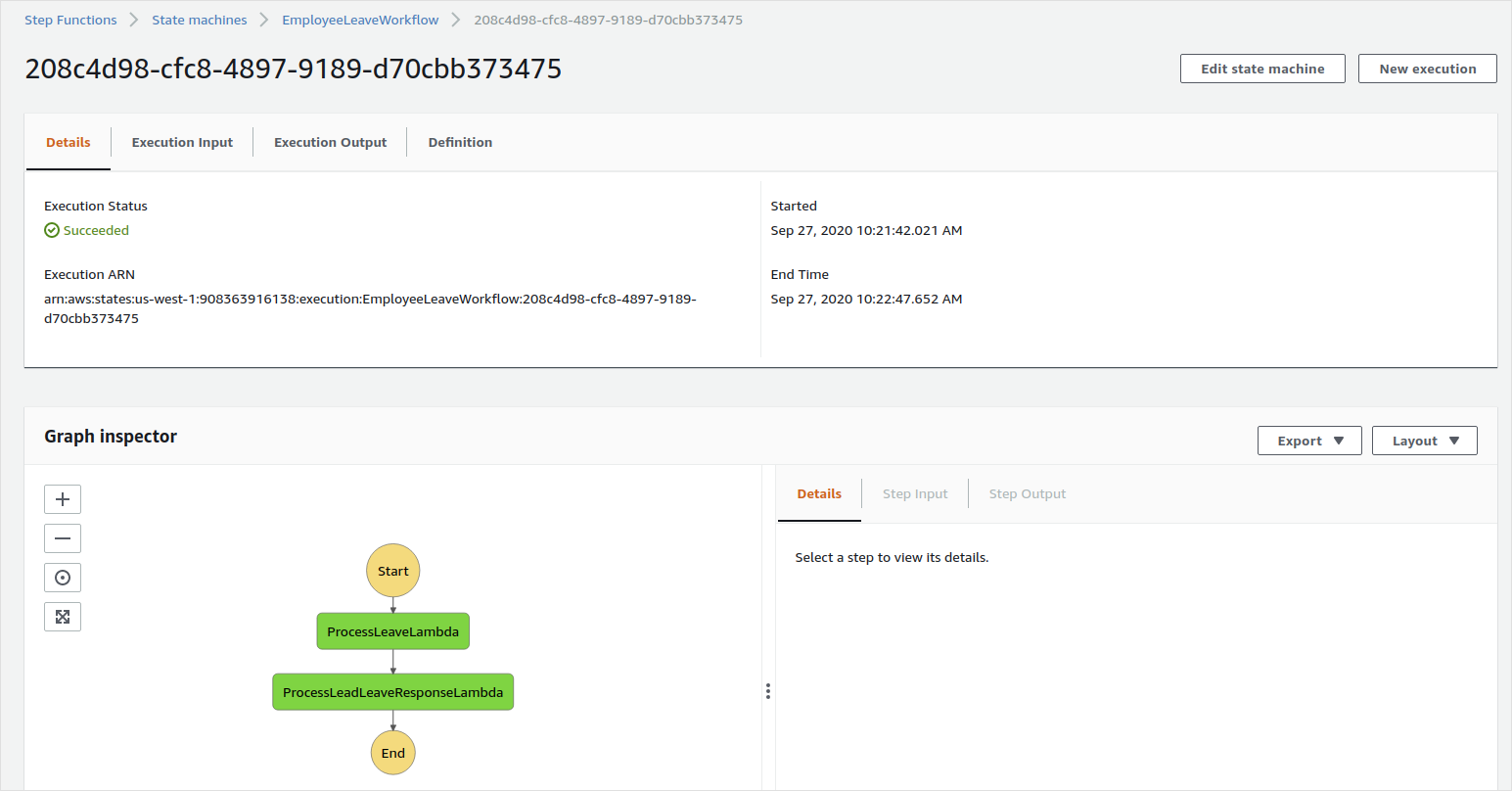The image size is (1512, 791).
Task: Open the Export dropdown
Action: click(x=1308, y=440)
